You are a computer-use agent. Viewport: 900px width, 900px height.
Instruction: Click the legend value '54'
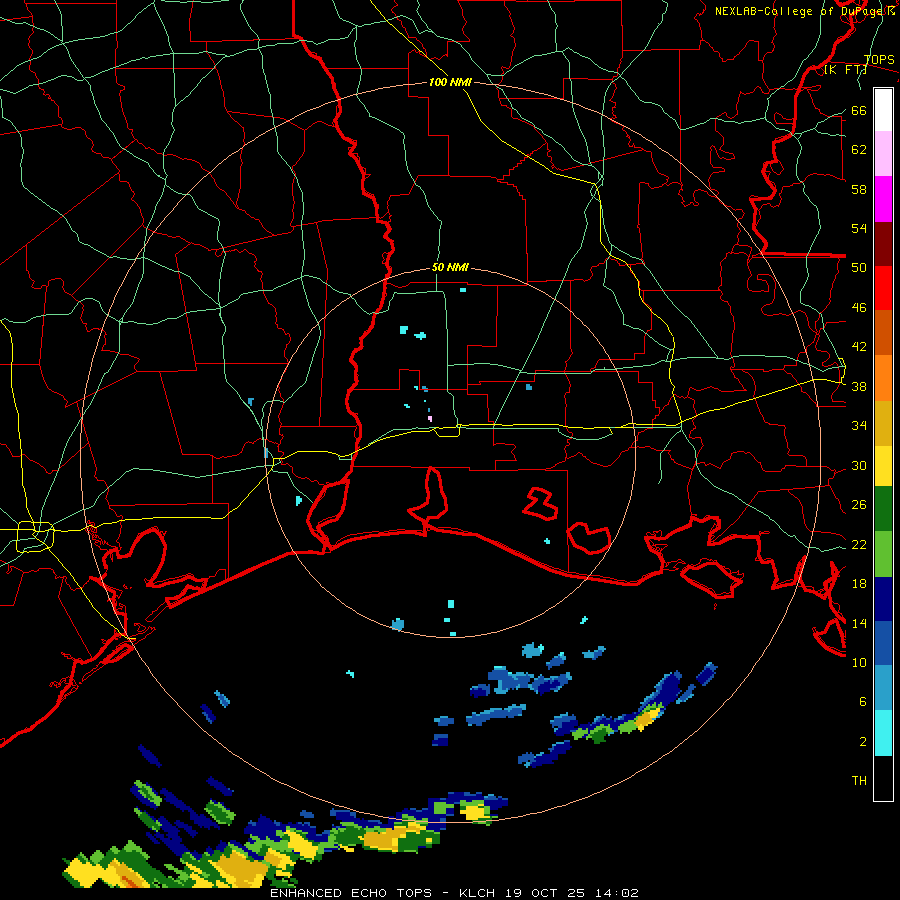[859, 228]
